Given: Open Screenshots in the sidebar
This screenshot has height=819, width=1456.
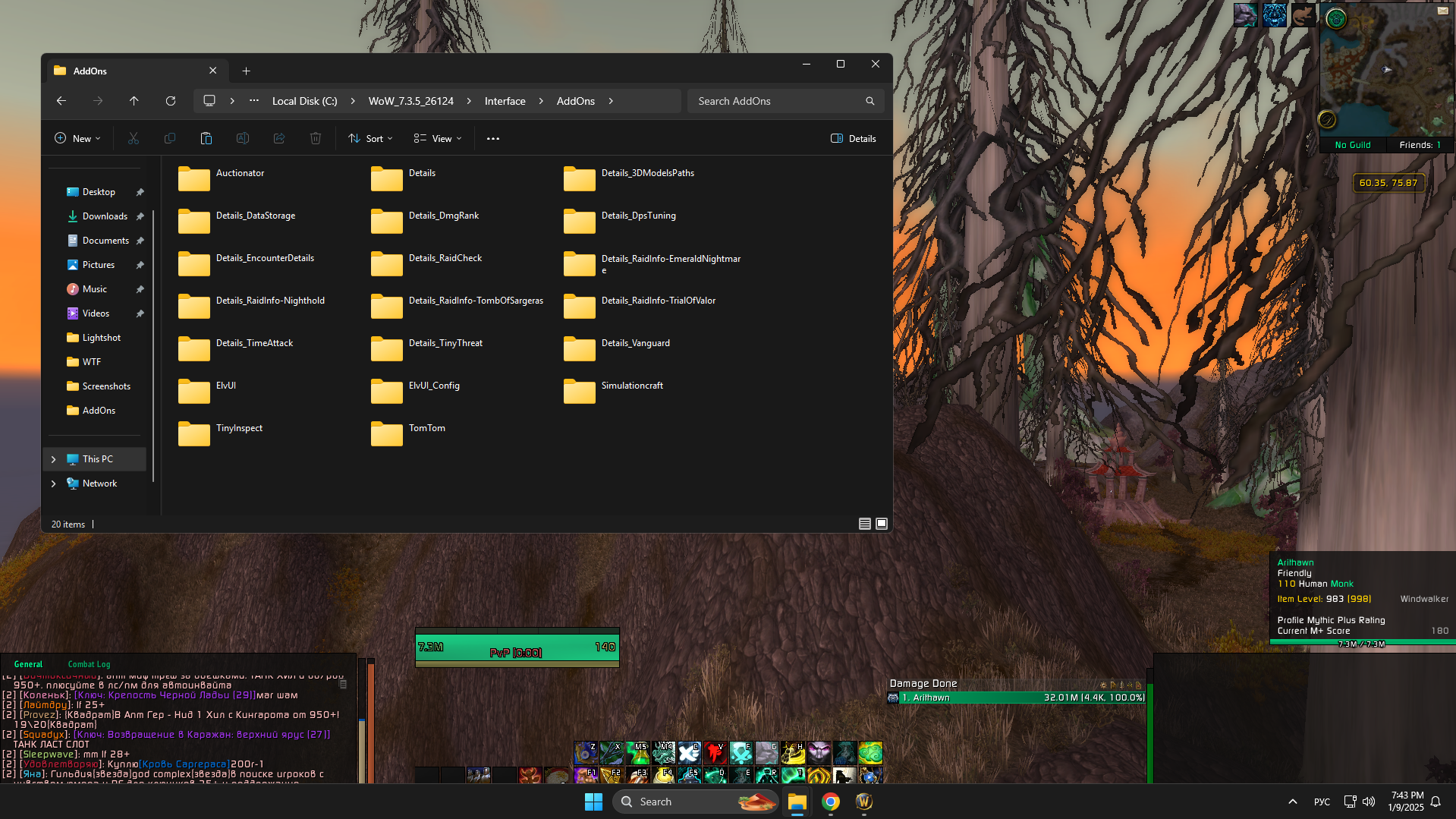Looking at the screenshot, I should (x=99, y=386).
